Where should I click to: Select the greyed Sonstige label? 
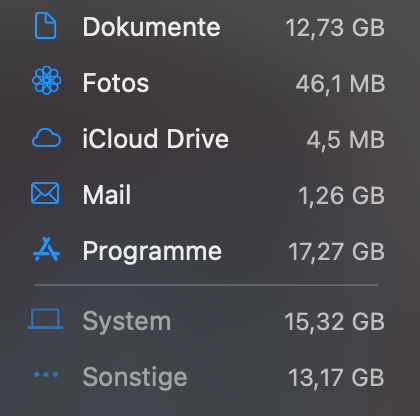click(135, 378)
